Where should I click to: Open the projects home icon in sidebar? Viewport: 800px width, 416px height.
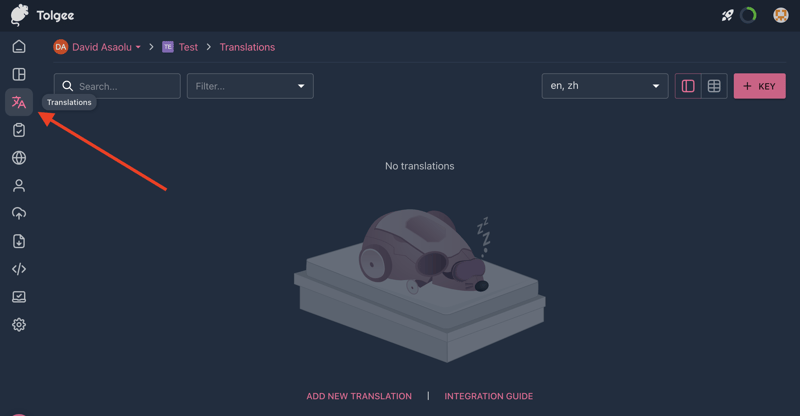click(19, 46)
